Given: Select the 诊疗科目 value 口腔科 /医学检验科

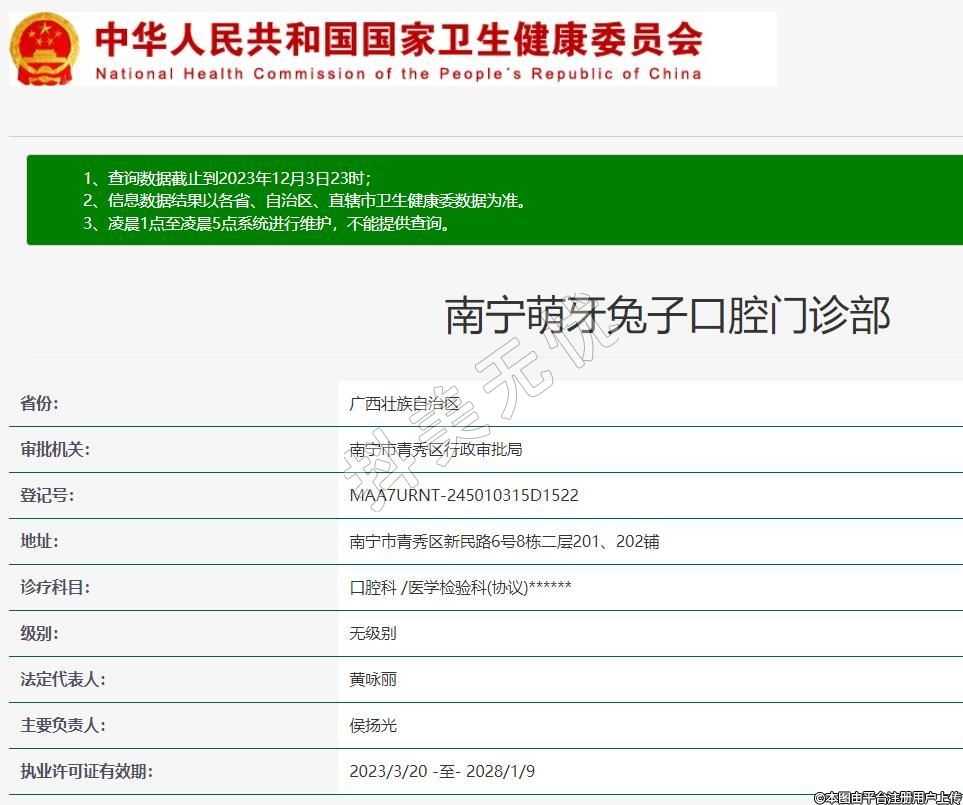Looking at the screenshot, I should pos(460,588).
